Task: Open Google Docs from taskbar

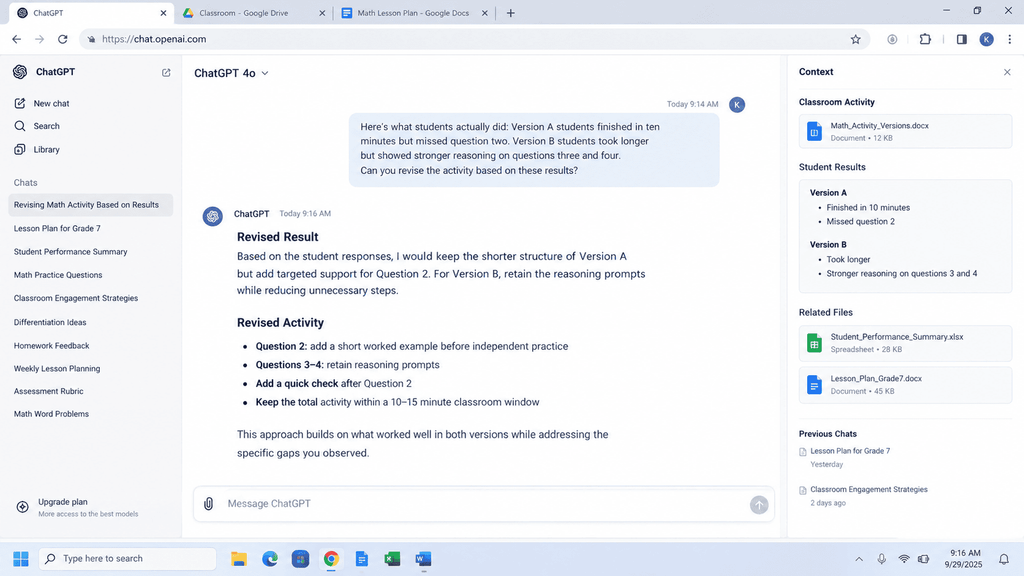Action: pyautogui.click(x=362, y=559)
